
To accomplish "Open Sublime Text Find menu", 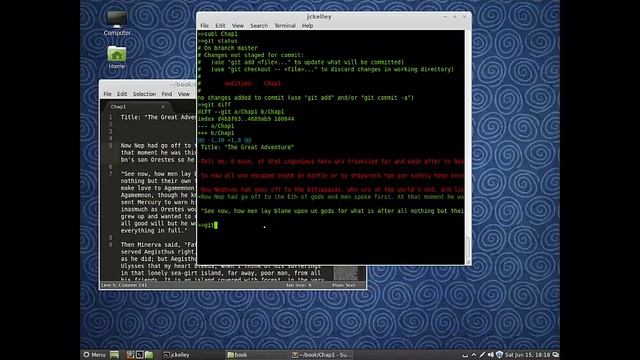I will click(x=167, y=94).
